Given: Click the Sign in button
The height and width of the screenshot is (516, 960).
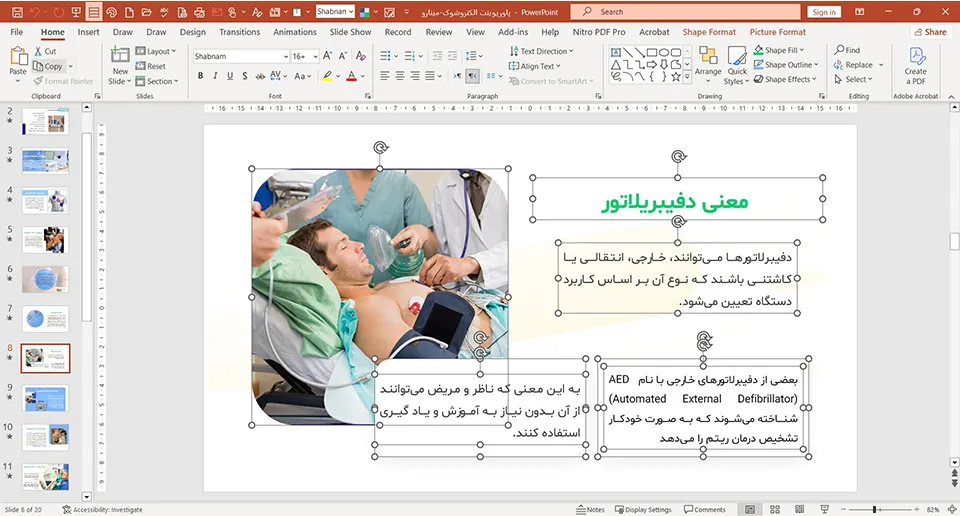Looking at the screenshot, I should tap(824, 12).
